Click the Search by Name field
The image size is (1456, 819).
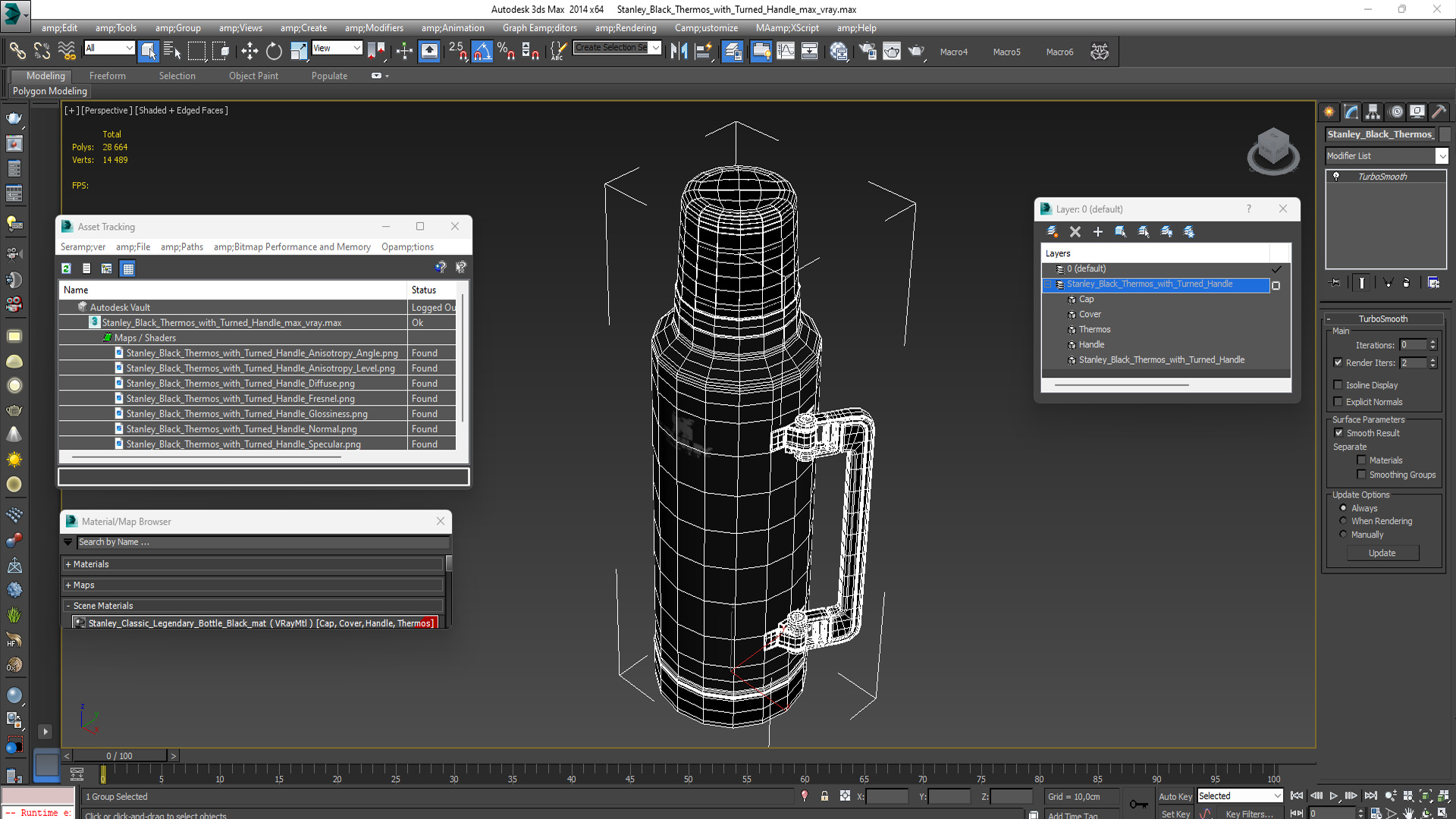coord(262,542)
